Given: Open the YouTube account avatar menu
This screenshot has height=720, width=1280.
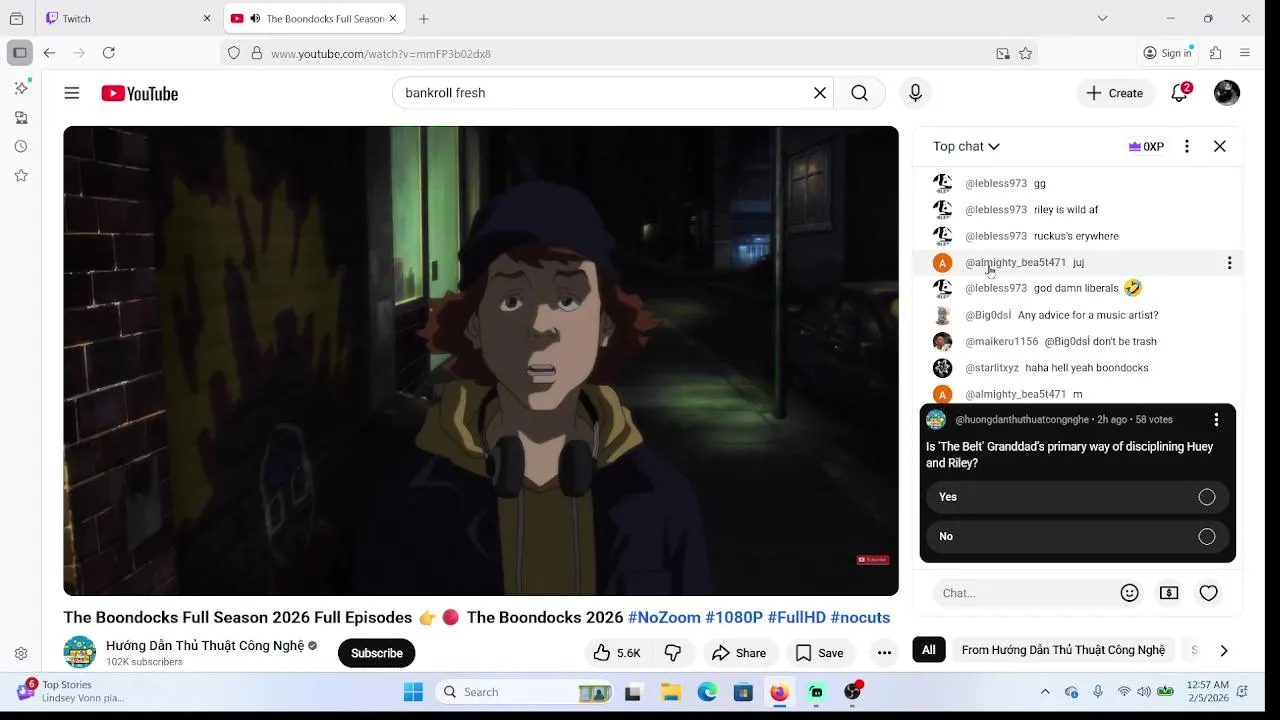Looking at the screenshot, I should coord(1227,93).
